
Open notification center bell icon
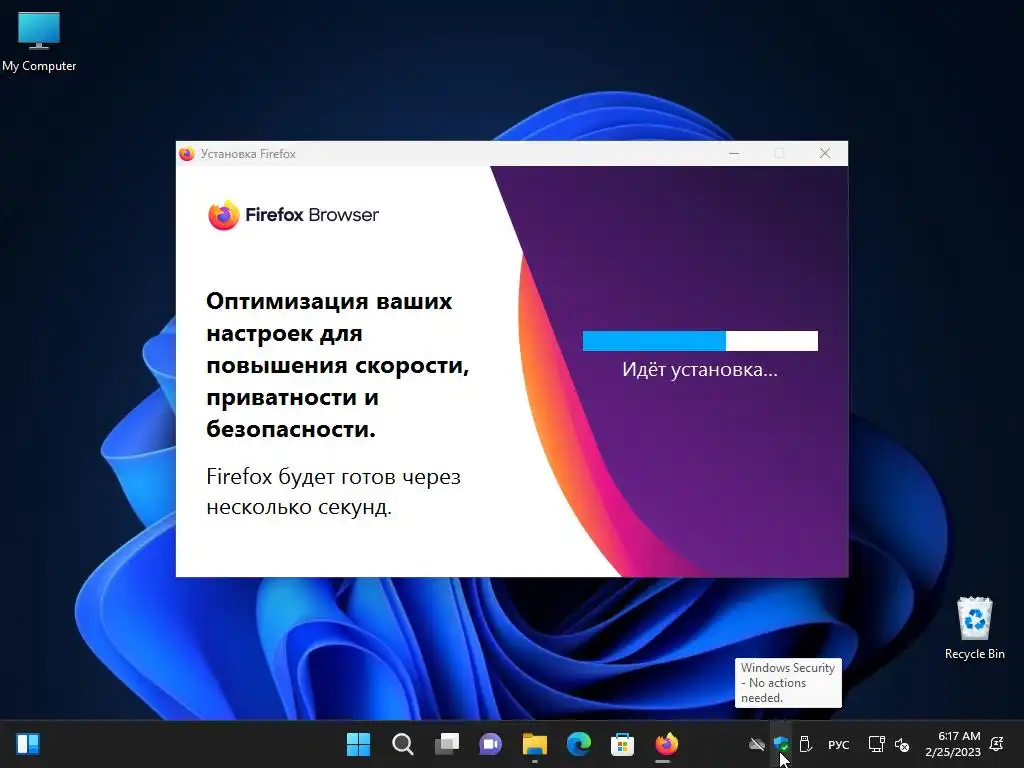(997, 744)
